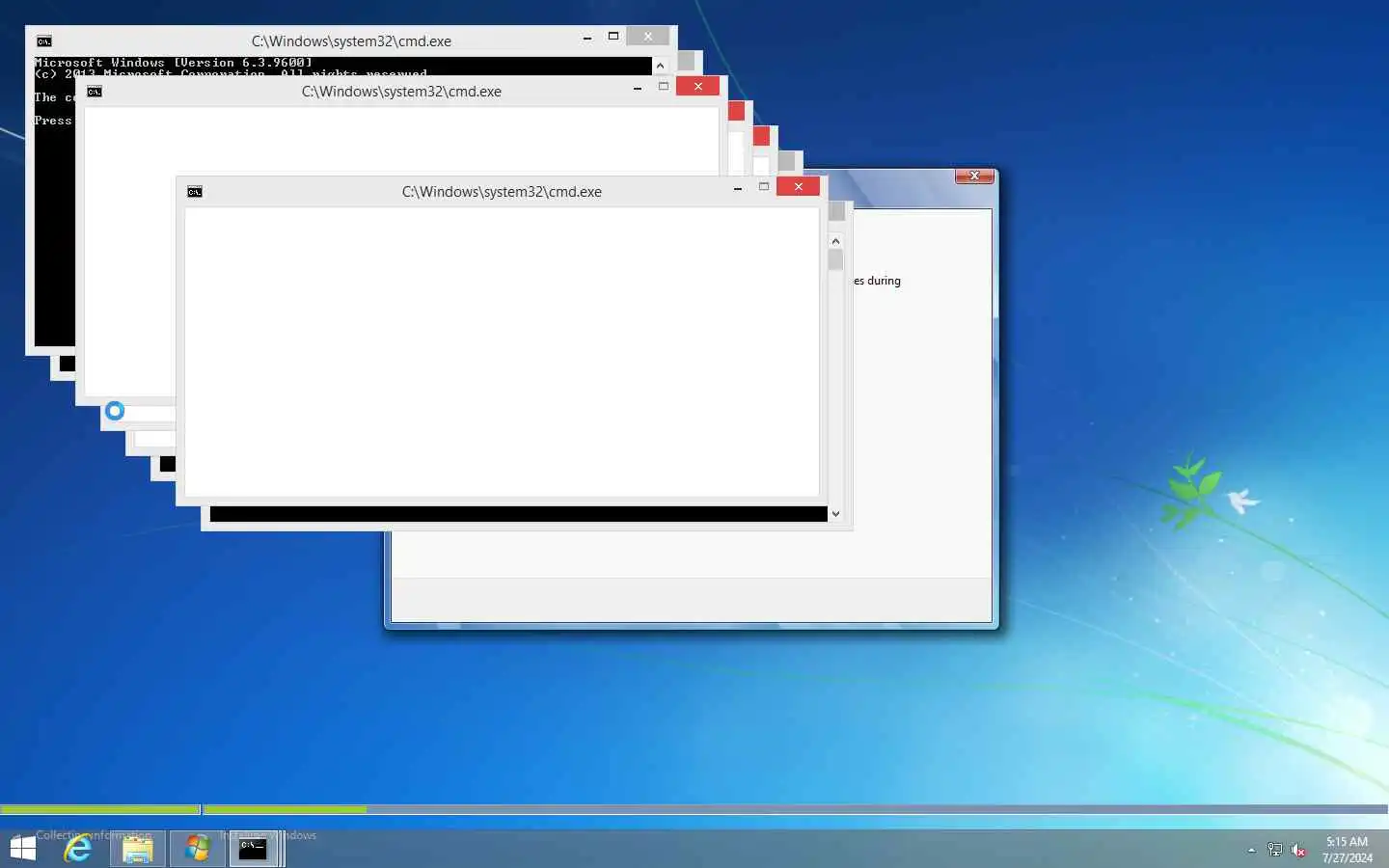Maximize the middle cmd.exe window
This screenshot has height=868, width=1389.
click(x=664, y=87)
